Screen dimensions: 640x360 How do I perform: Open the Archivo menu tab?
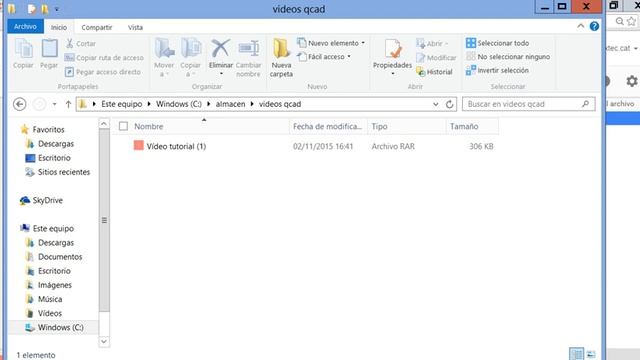(x=25, y=27)
